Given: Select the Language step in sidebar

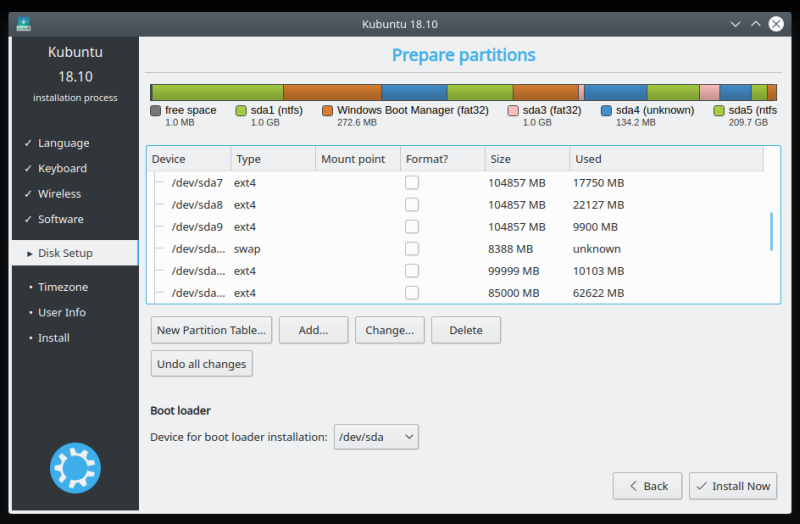Looking at the screenshot, I should [63, 143].
